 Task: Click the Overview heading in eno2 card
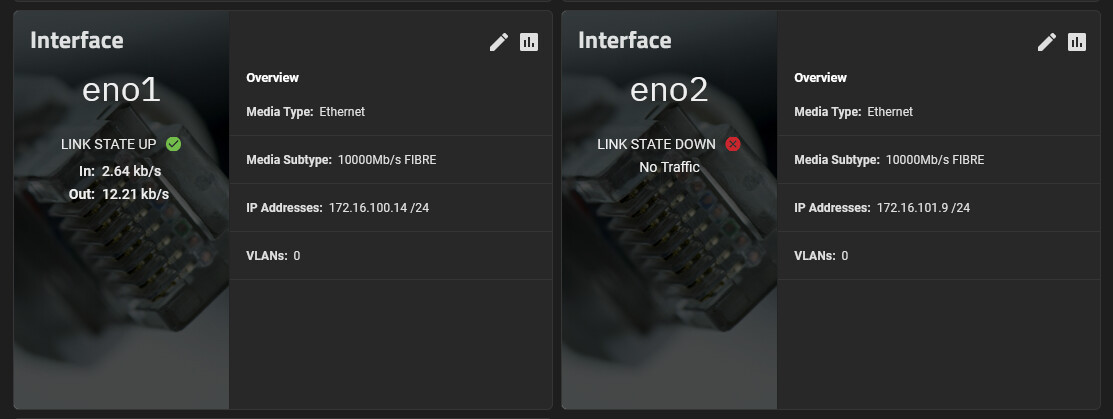820,78
